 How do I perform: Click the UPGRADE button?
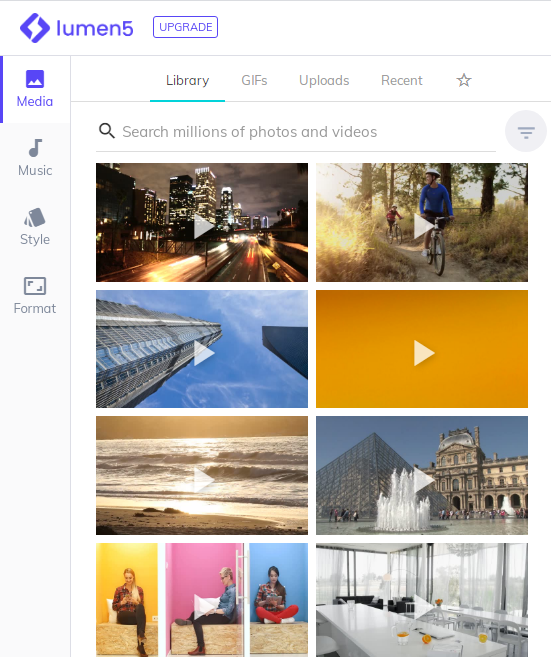[185, 27]
